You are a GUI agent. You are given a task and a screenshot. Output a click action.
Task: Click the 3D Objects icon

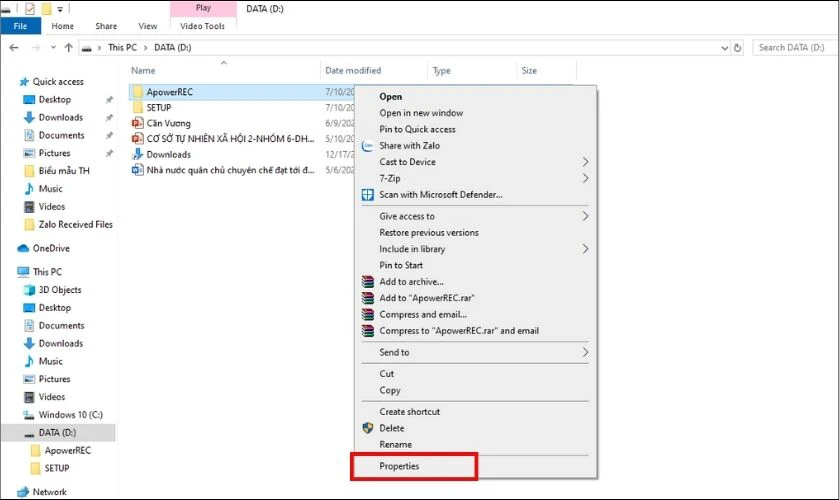29,290
